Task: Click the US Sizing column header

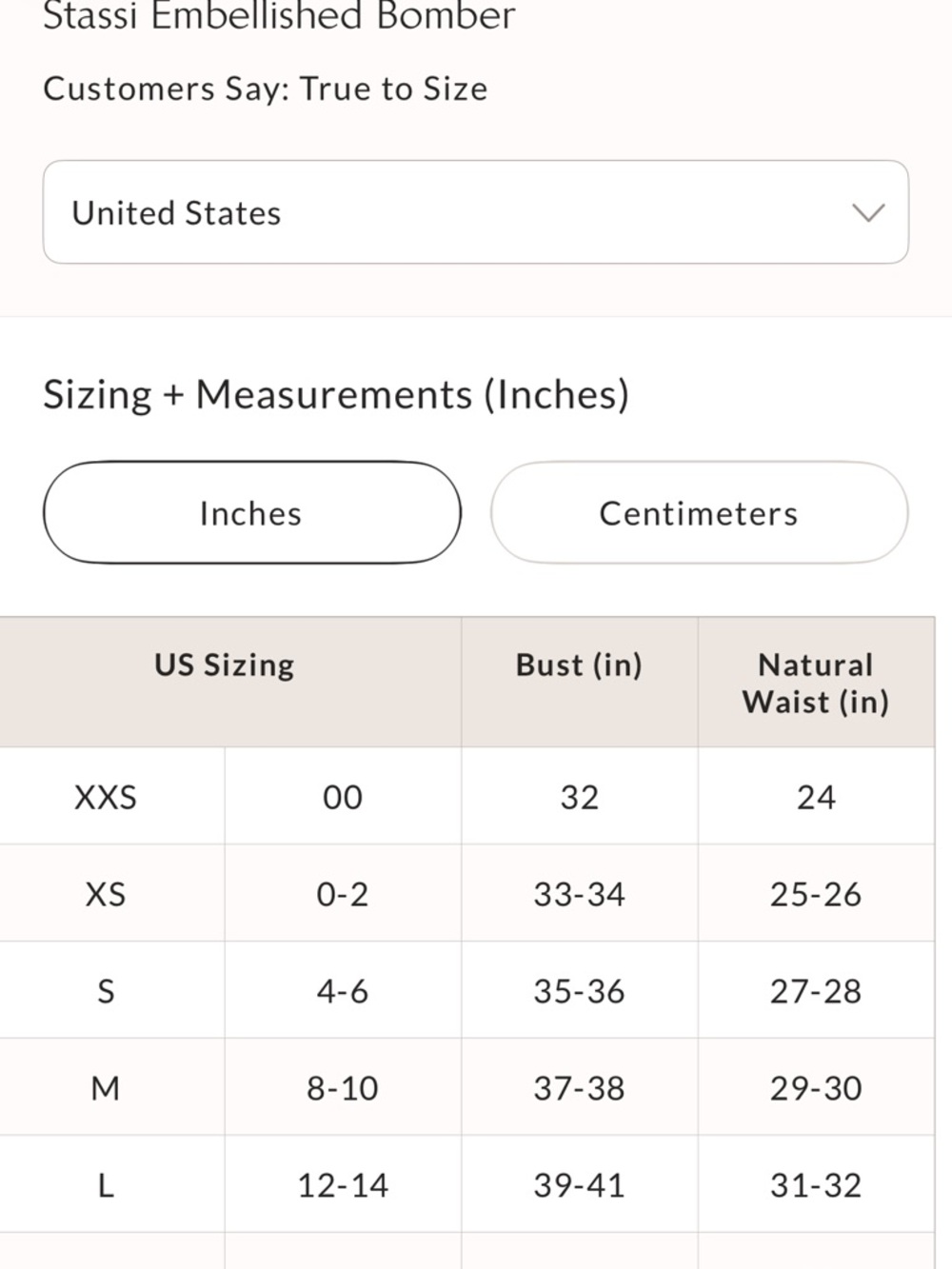Action: click(x=225, y=664)
